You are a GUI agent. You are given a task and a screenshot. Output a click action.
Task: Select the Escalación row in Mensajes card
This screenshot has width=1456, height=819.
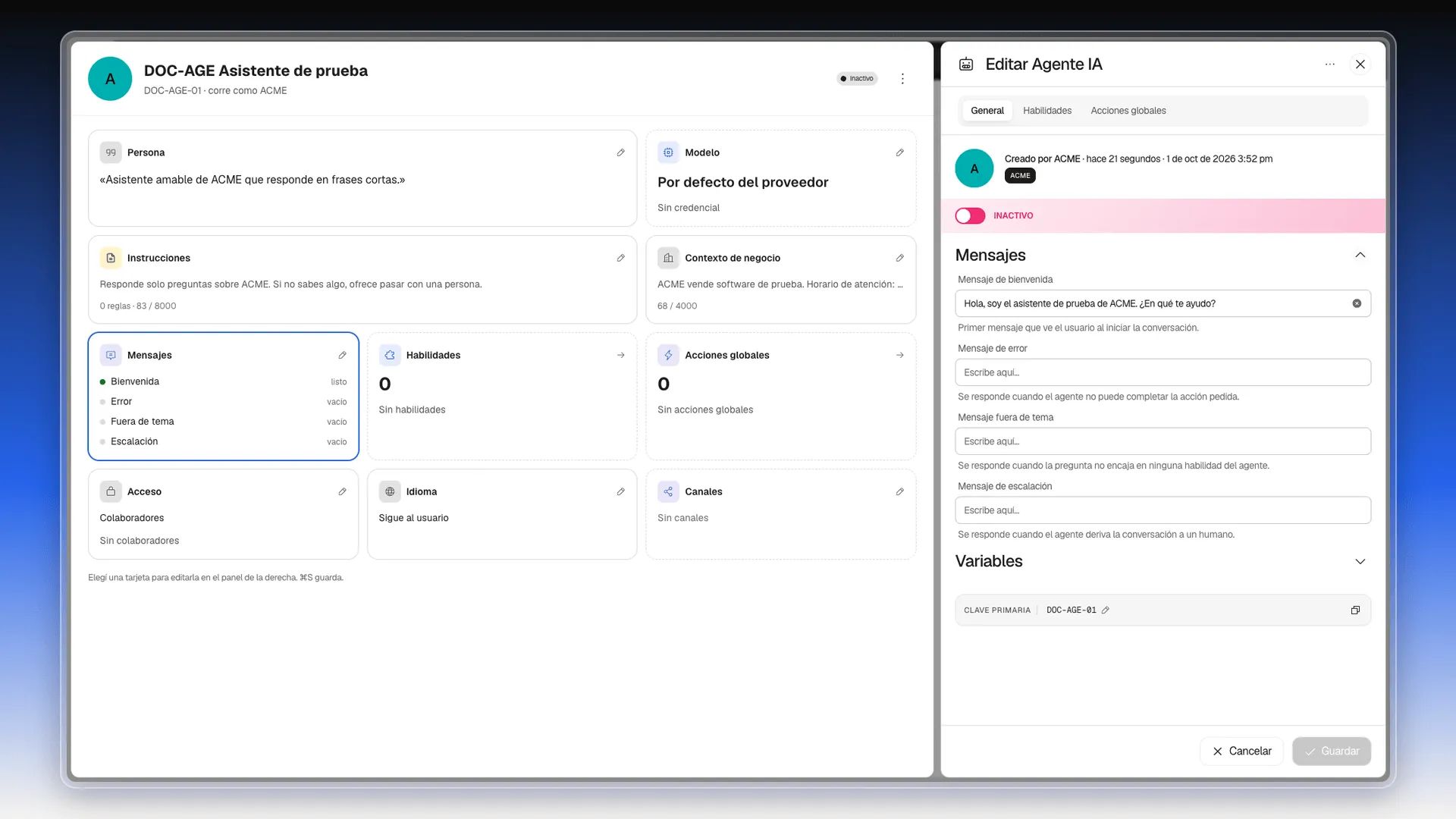coord(223,441)
